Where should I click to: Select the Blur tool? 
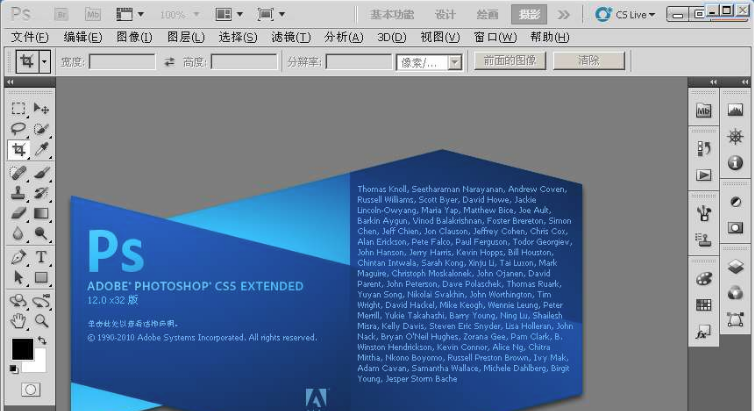coord(18,234)
